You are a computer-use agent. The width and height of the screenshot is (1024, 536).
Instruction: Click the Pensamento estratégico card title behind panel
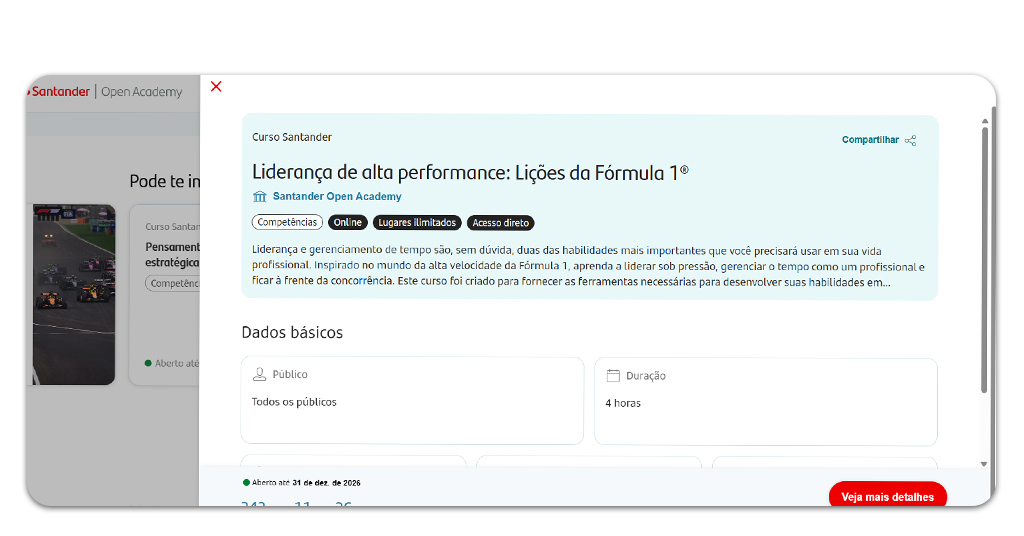[172, 255]
